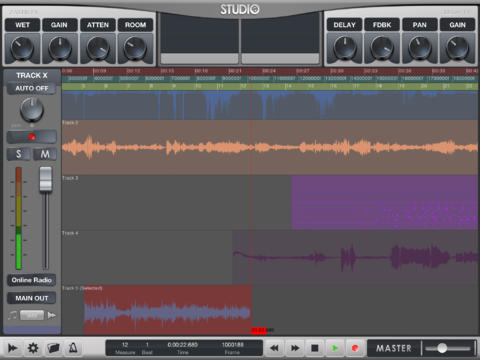The width and height of the screenshot is (480, 360).
Task: Select the purple Track 3 clip
Action: click(x=384, y=203)
